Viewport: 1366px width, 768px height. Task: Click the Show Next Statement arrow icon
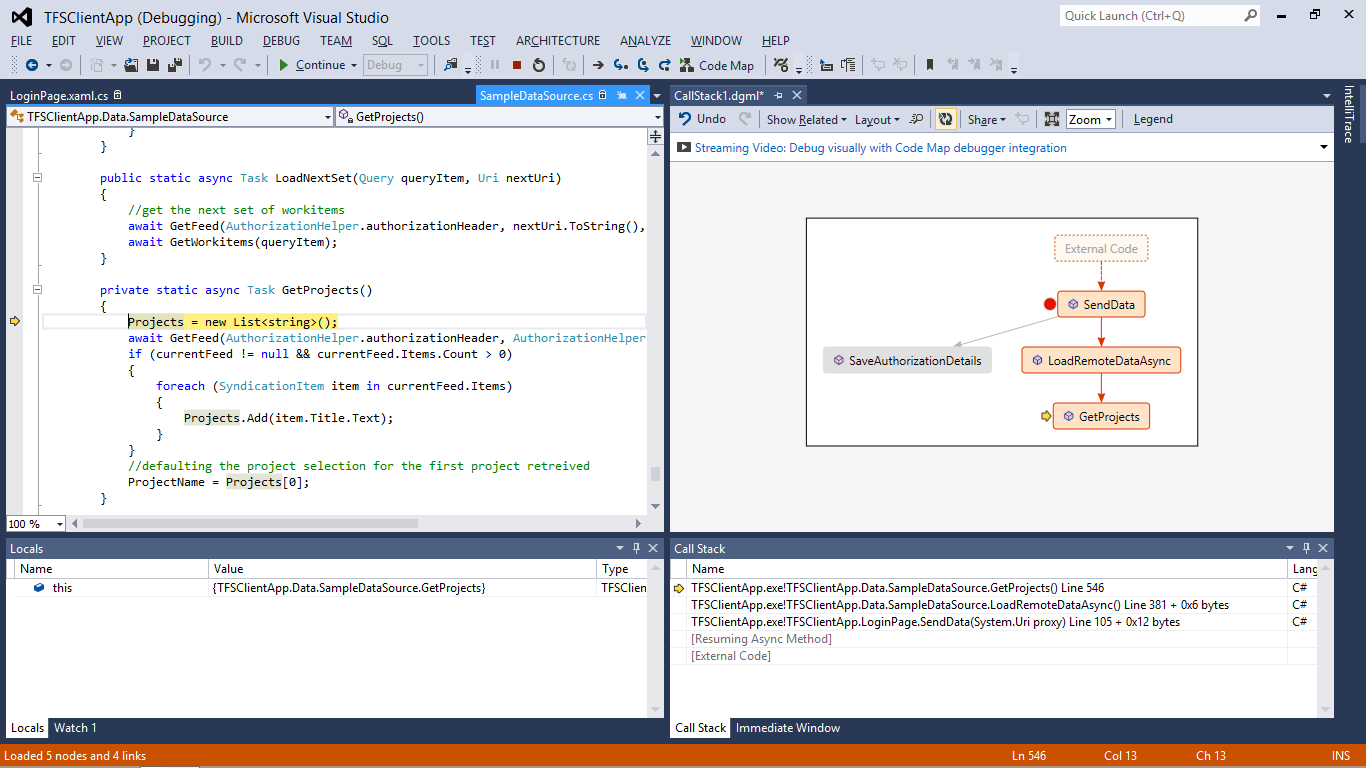point(598,65)
